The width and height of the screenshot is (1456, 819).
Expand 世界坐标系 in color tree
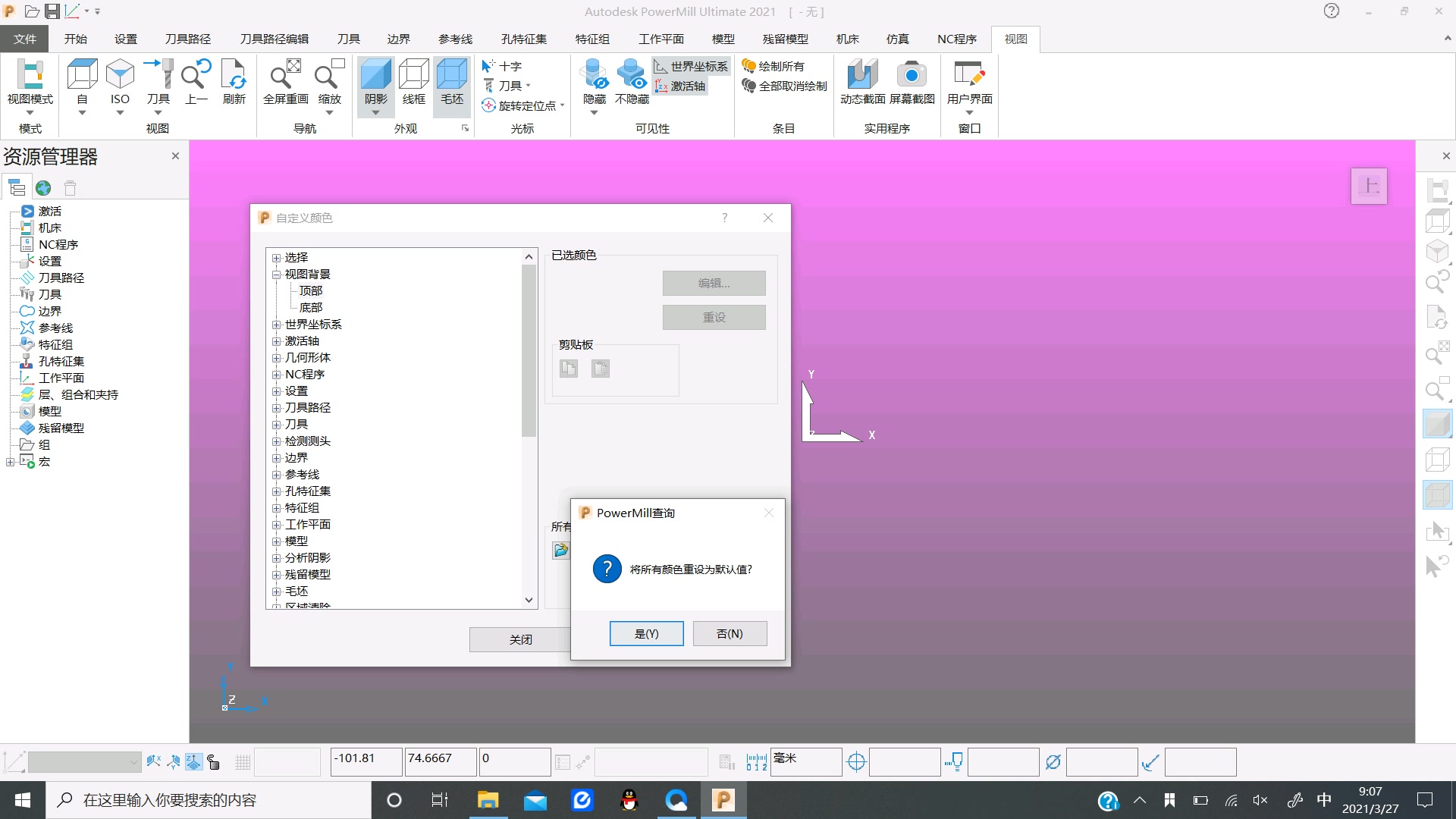pyautogui.click(x=277, y=325)
